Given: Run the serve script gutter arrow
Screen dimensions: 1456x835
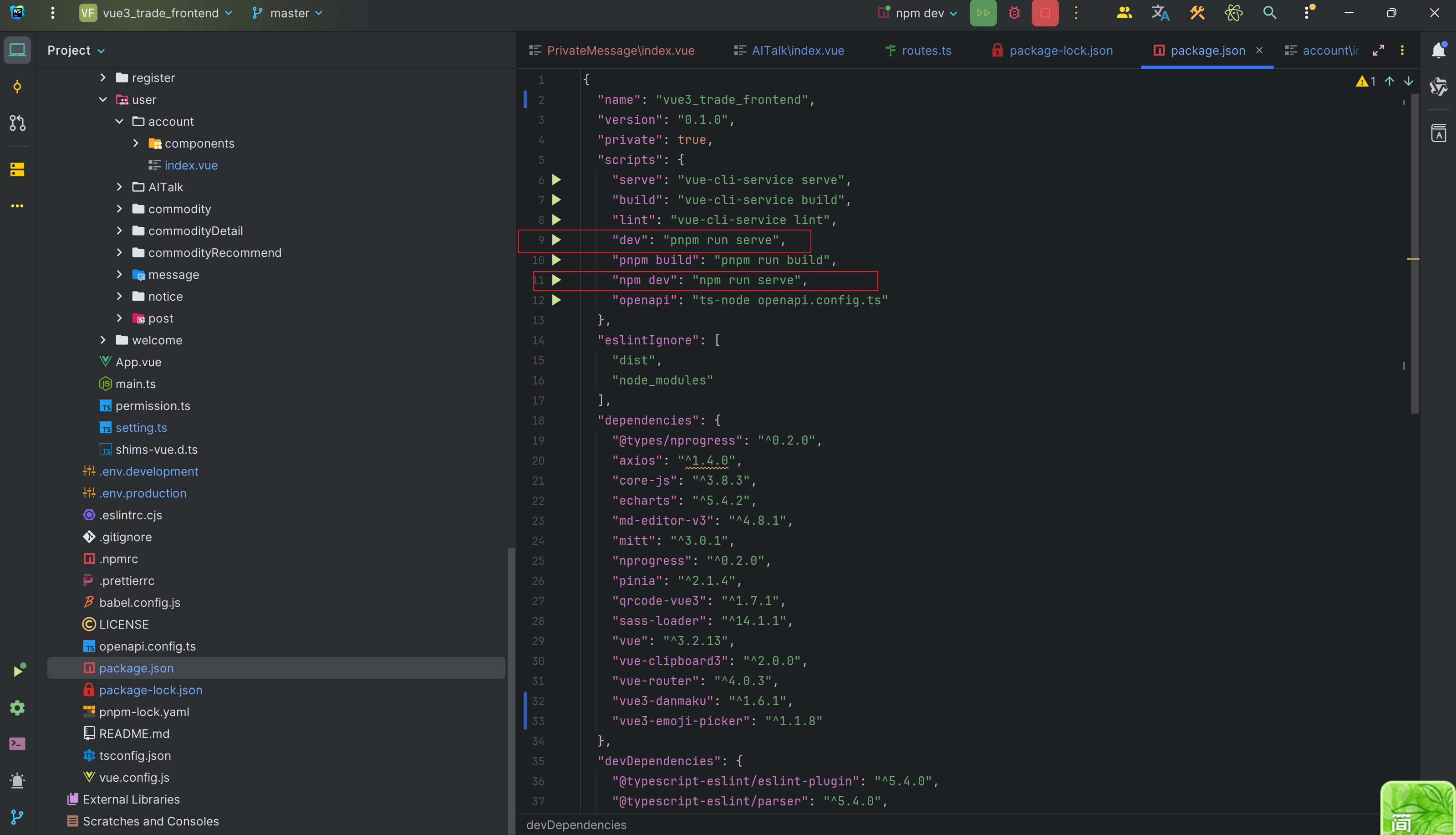Looking at the screenshot, I should [x=556, y=180].
